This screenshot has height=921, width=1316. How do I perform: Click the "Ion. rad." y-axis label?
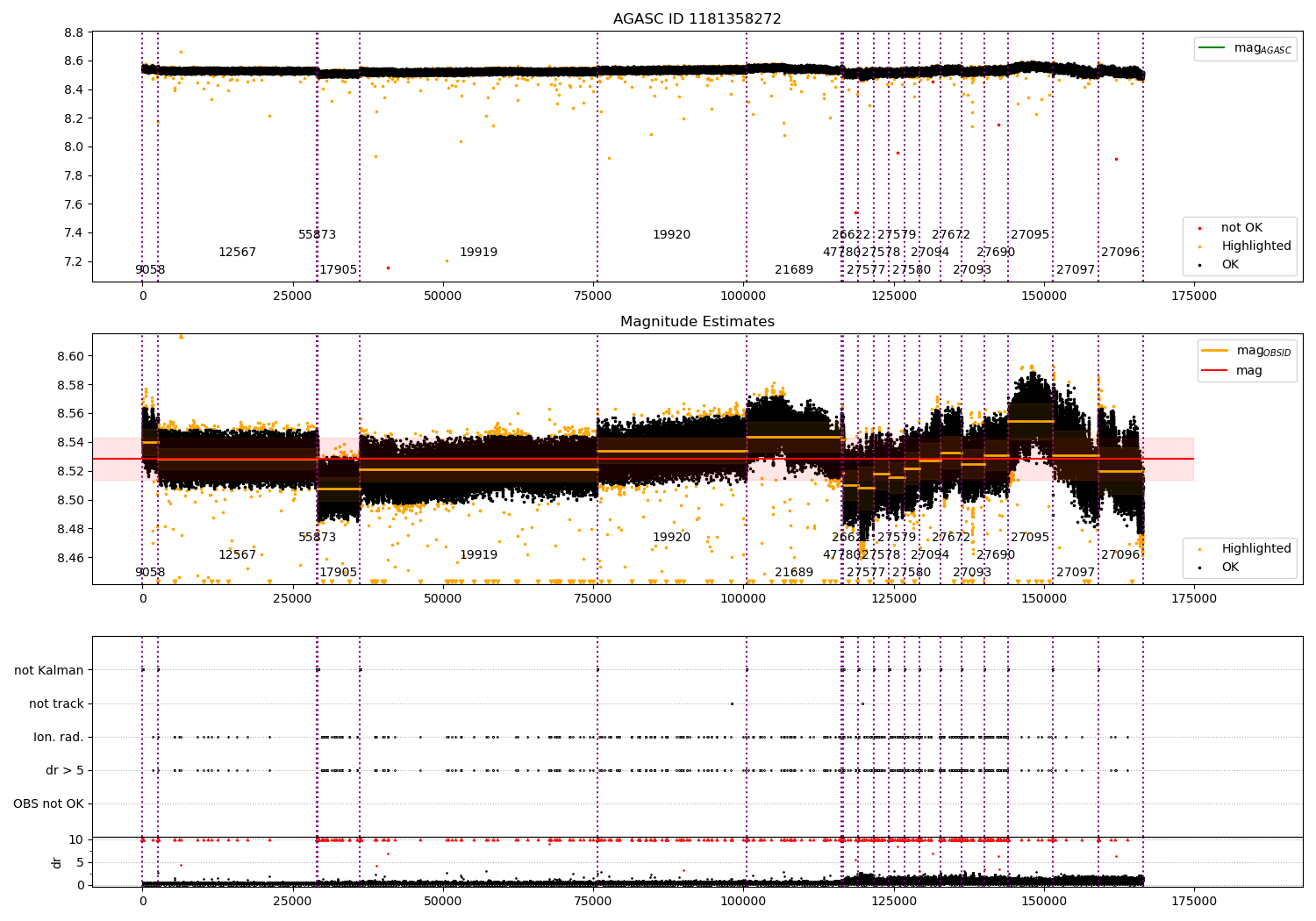point(59,737)
